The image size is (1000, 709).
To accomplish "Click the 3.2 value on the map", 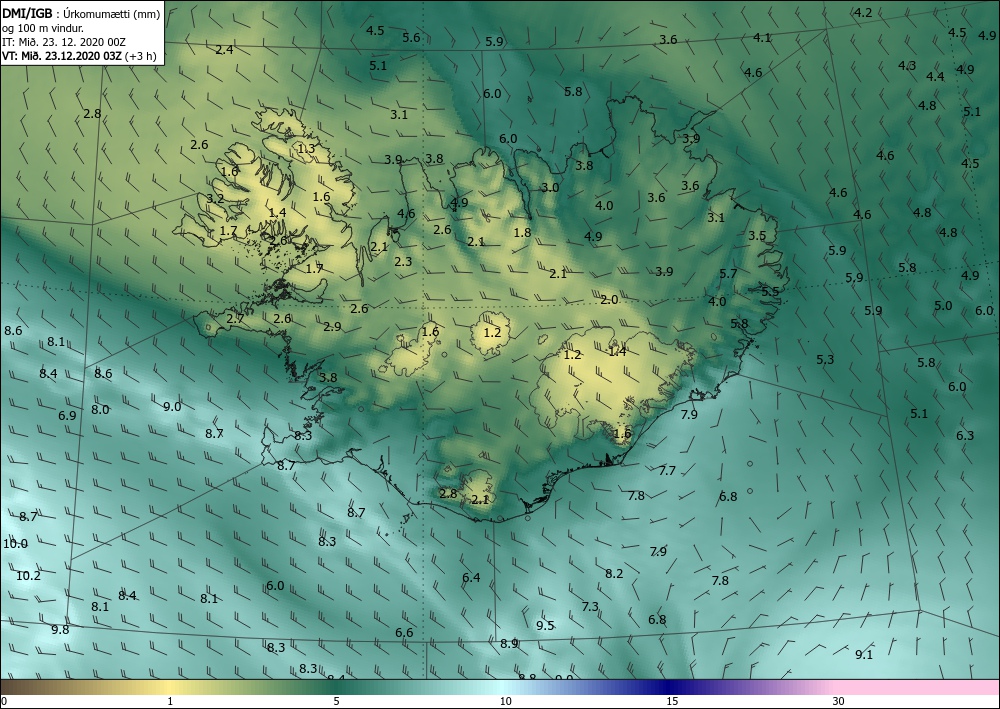I will coord(215,198).
